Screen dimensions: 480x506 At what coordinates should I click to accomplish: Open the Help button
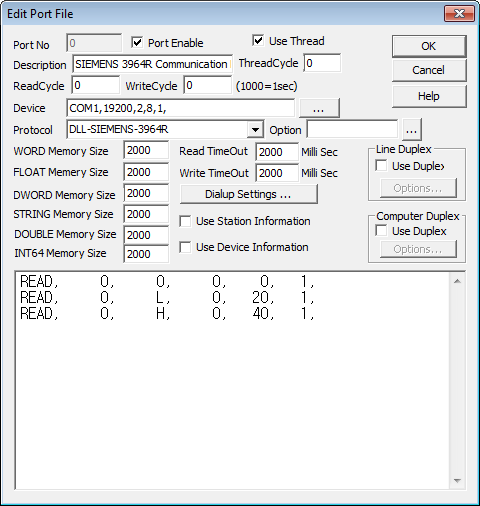[429, 96]
